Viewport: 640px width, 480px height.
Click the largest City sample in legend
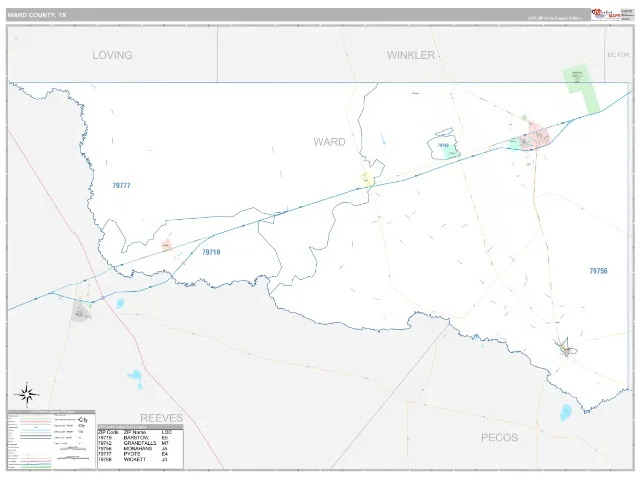[83, 419]
